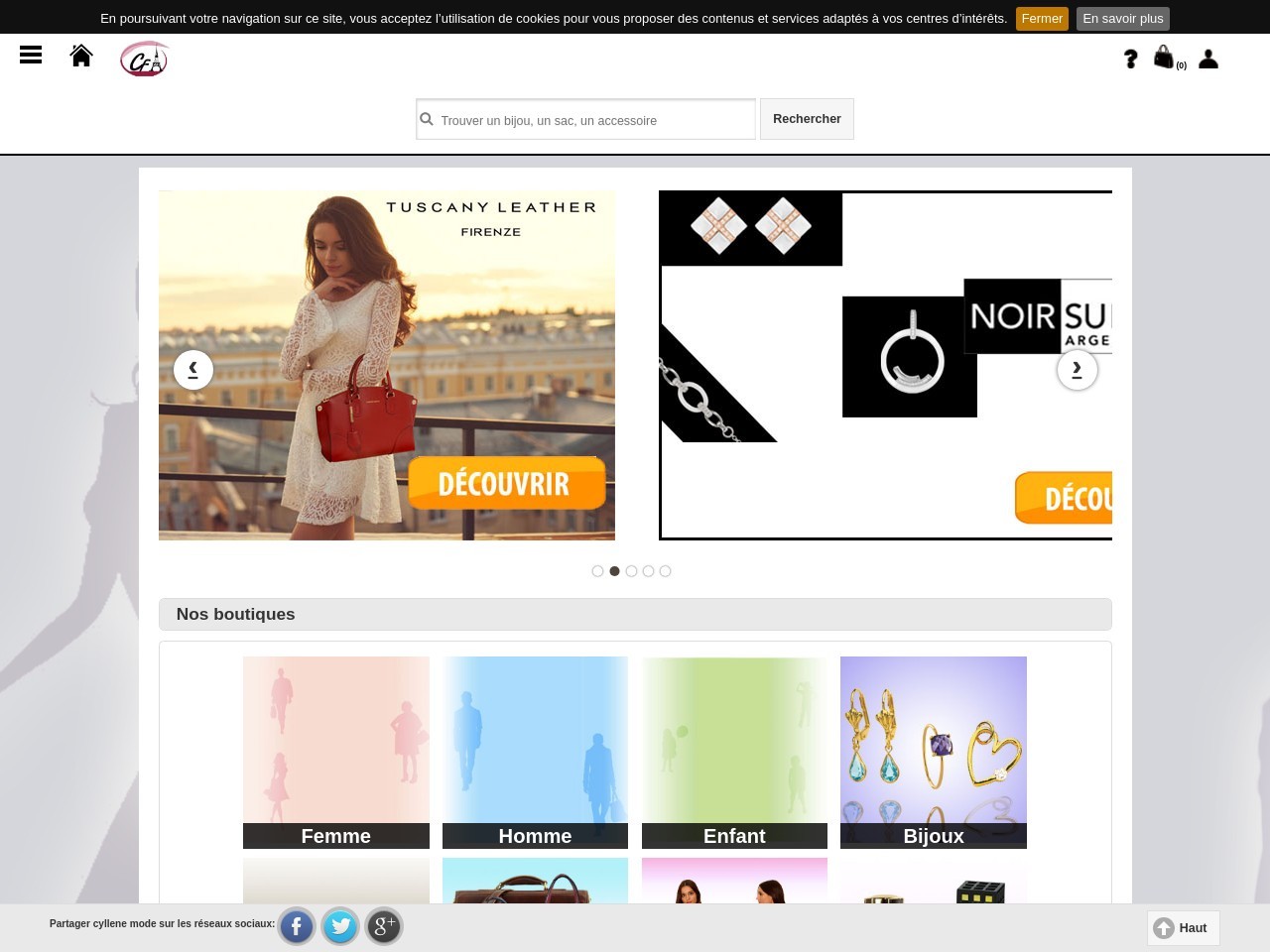Open the Femme boutique

(x=336, y=753)
